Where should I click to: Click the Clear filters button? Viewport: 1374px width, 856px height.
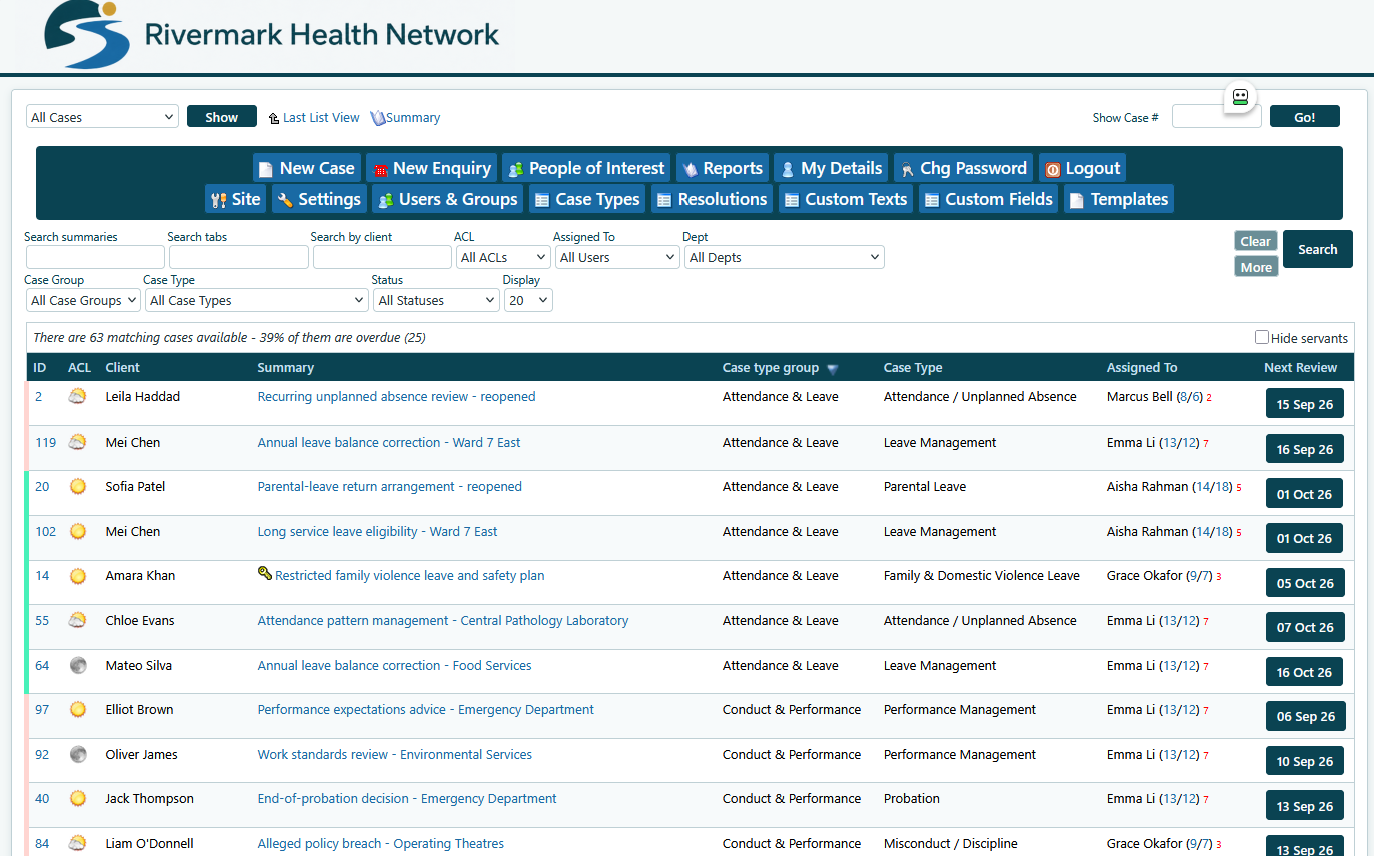point(1256,241)
